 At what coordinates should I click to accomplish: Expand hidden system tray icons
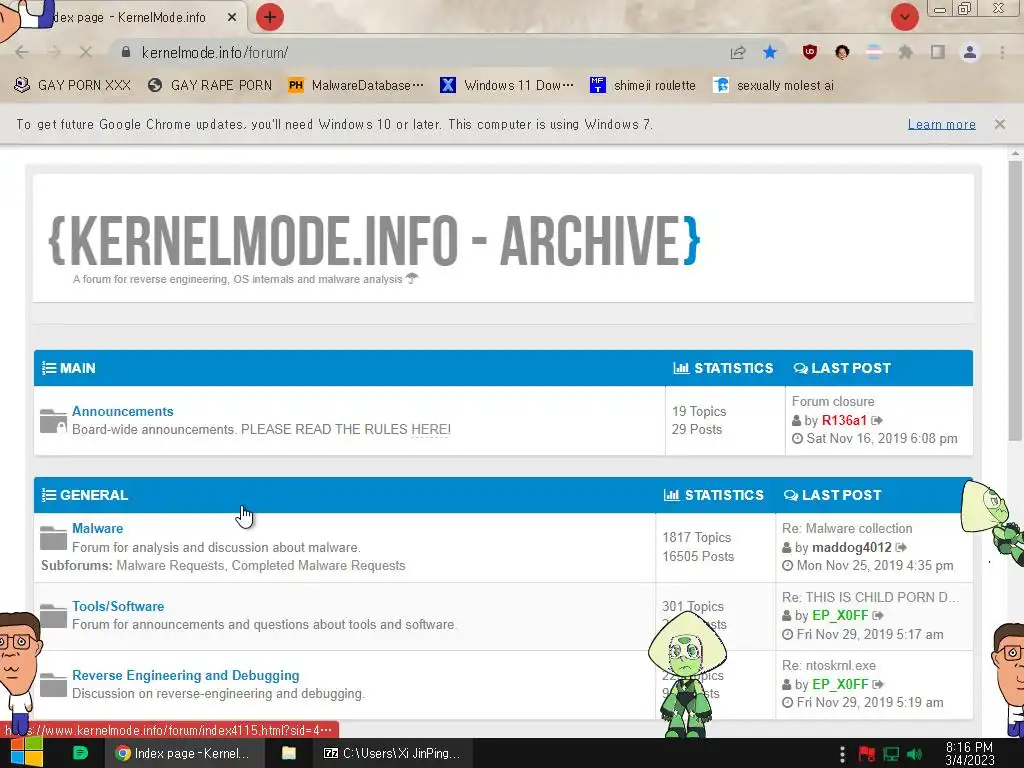[842, 754]
